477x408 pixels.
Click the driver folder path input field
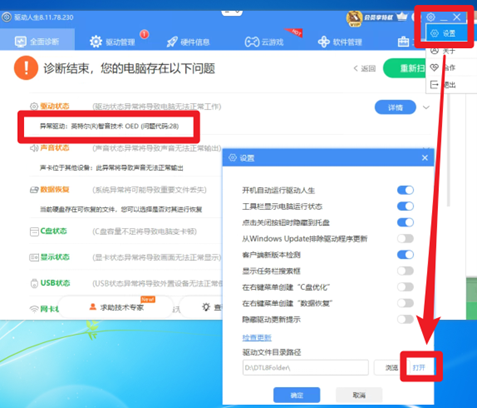(306, 368)
